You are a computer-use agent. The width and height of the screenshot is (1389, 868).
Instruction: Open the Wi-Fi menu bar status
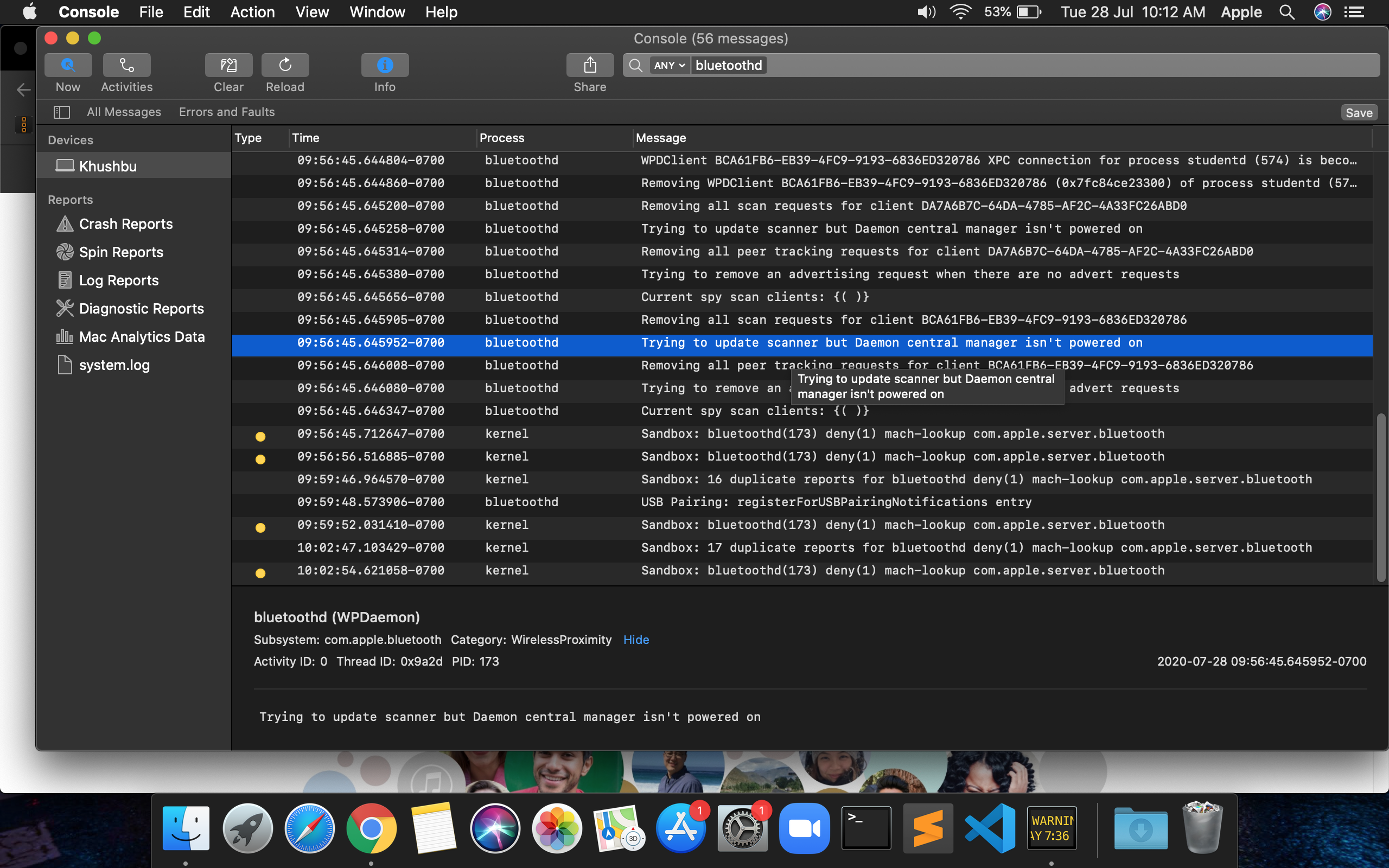tap(960, 12)
